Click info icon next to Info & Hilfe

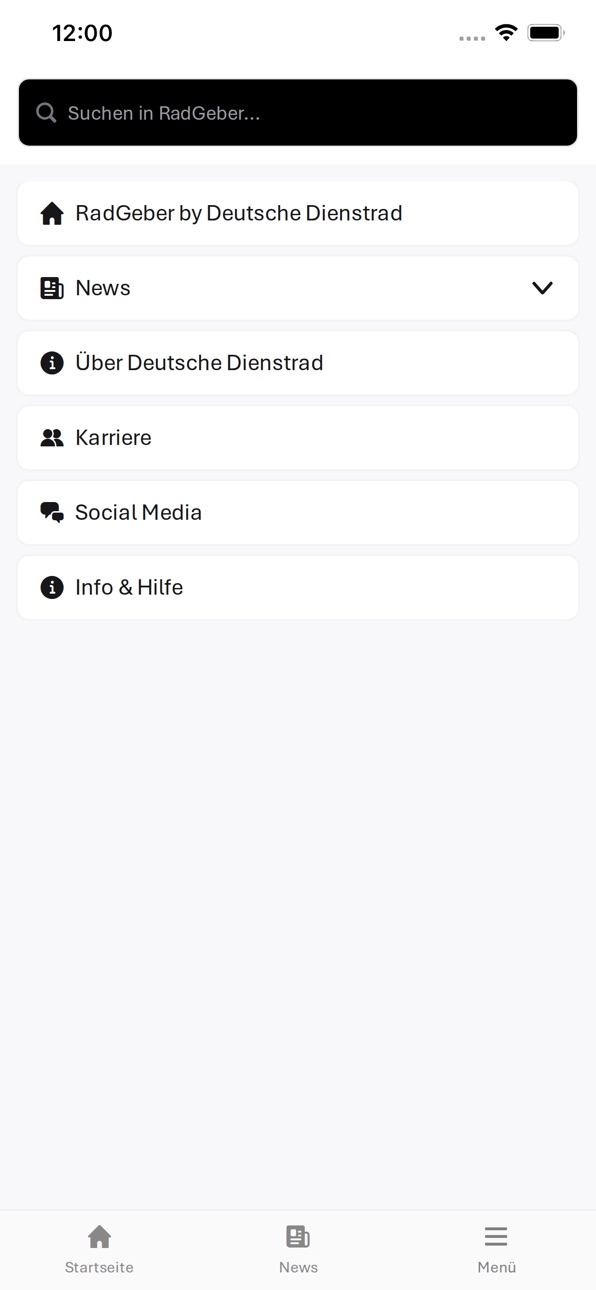click(x=52, y=588)
